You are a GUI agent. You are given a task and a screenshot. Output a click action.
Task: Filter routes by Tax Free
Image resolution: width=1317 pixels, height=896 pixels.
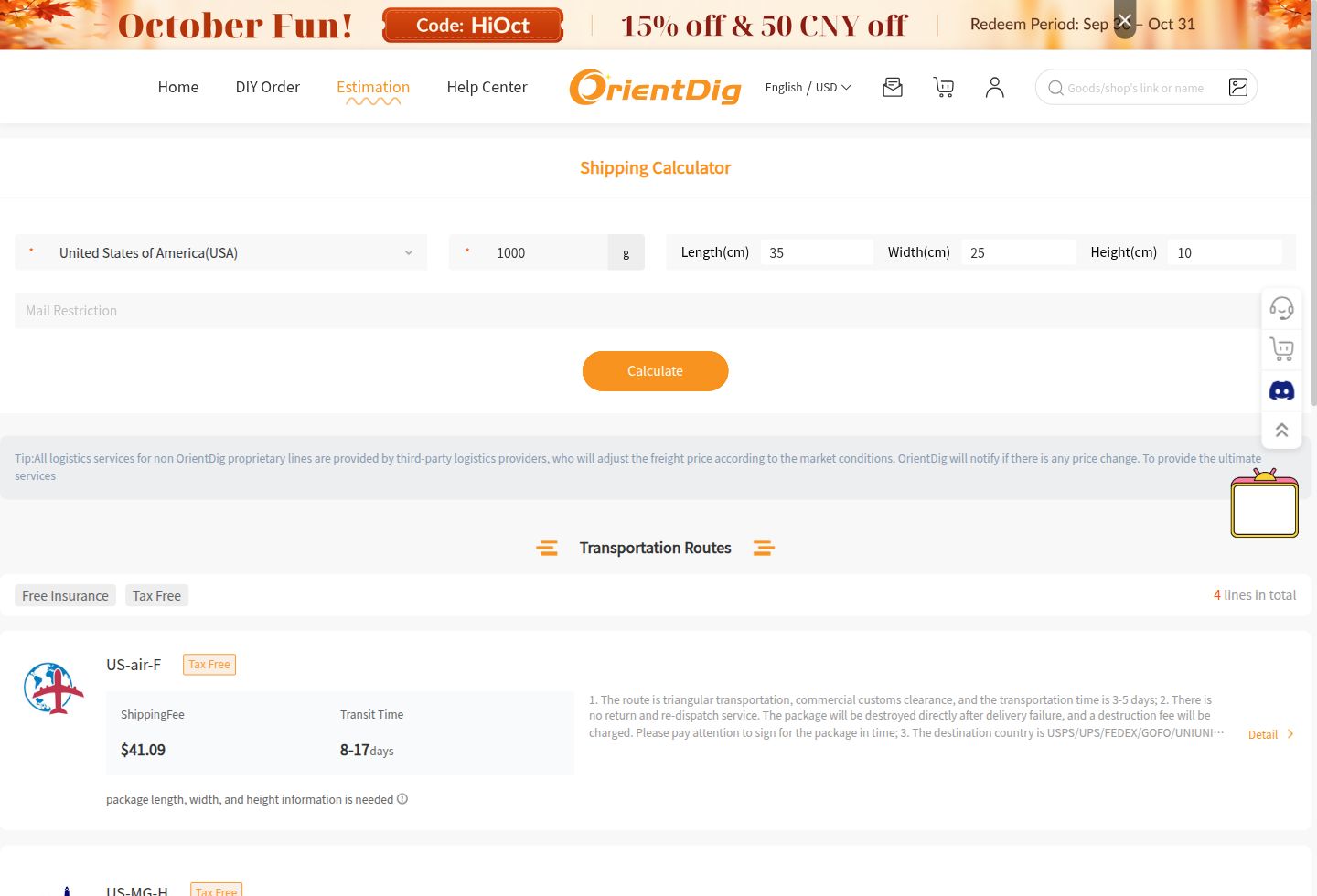point(157,596)
